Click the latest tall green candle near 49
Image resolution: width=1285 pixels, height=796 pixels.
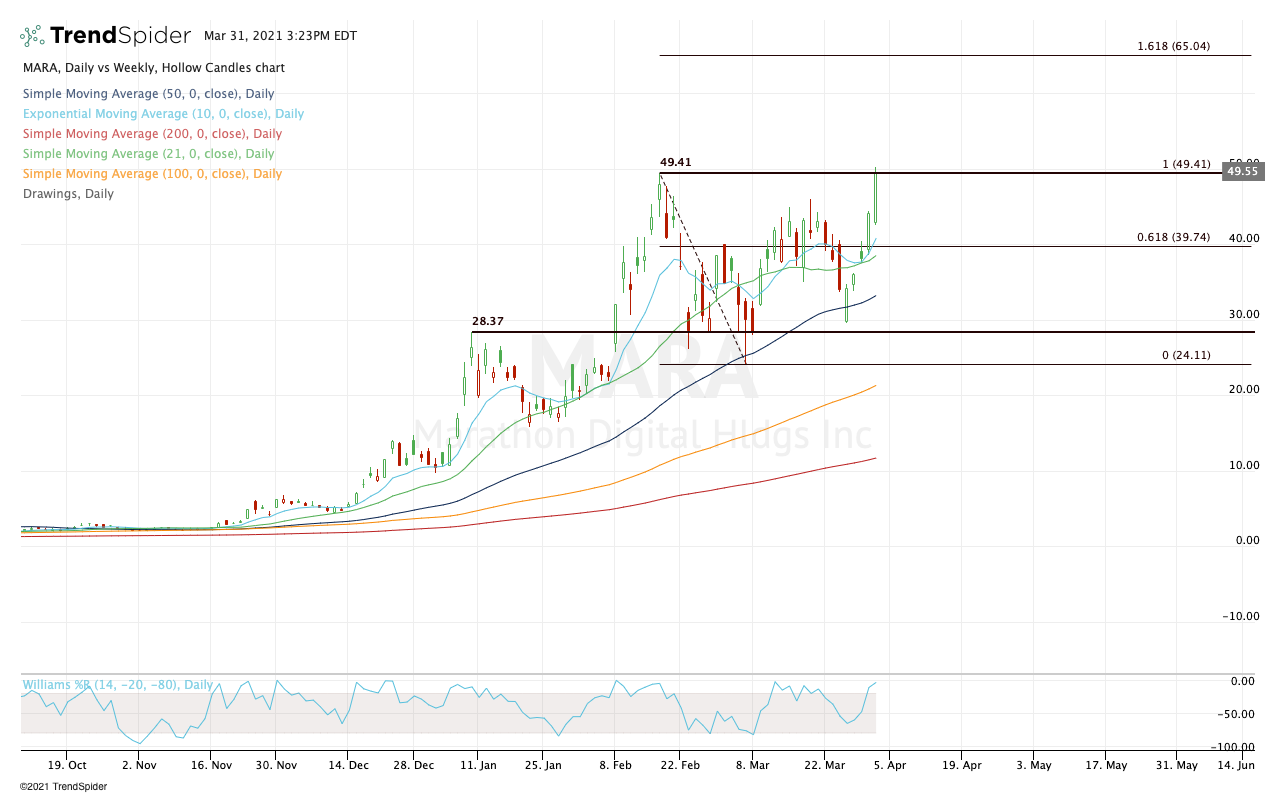(875, 196)
